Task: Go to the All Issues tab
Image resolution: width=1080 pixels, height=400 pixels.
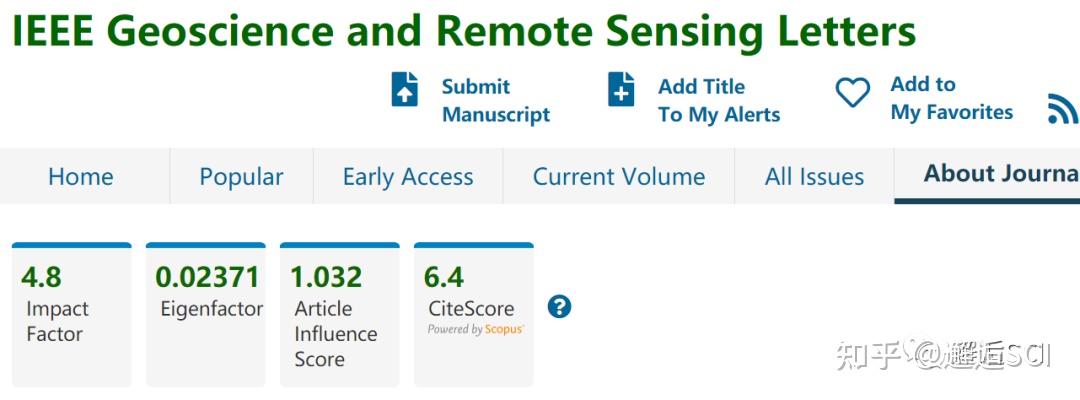Action: (x=814, y=177)
